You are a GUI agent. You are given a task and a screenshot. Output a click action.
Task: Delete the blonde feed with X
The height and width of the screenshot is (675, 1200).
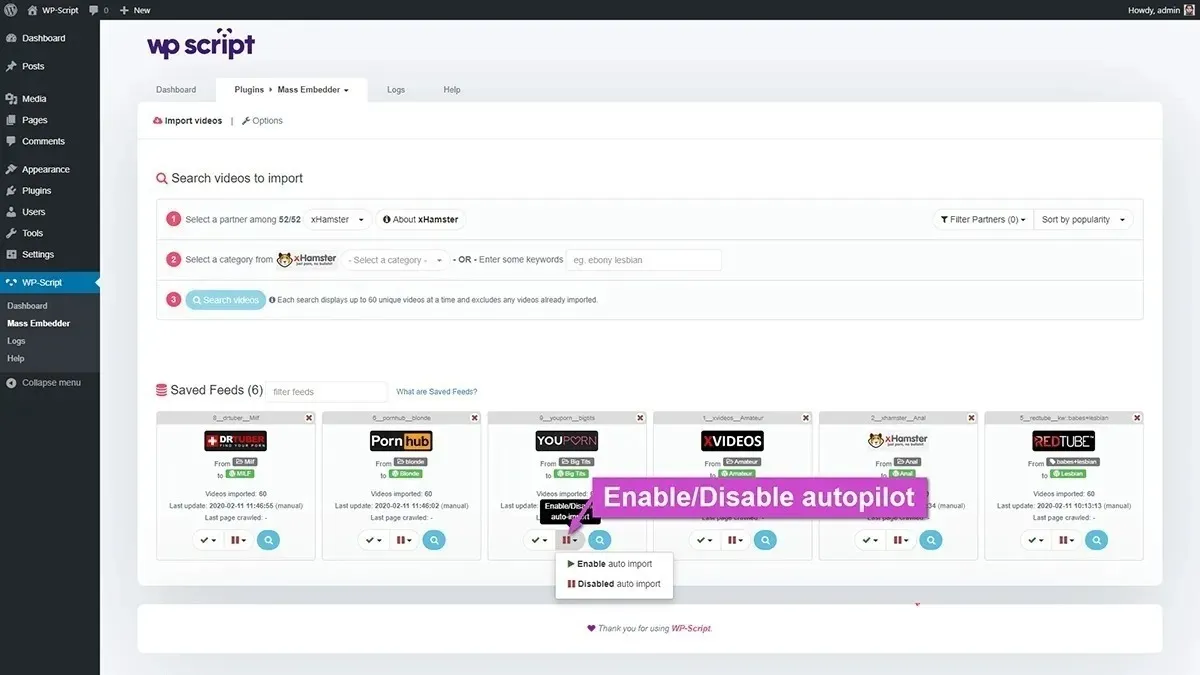(475, 418)
